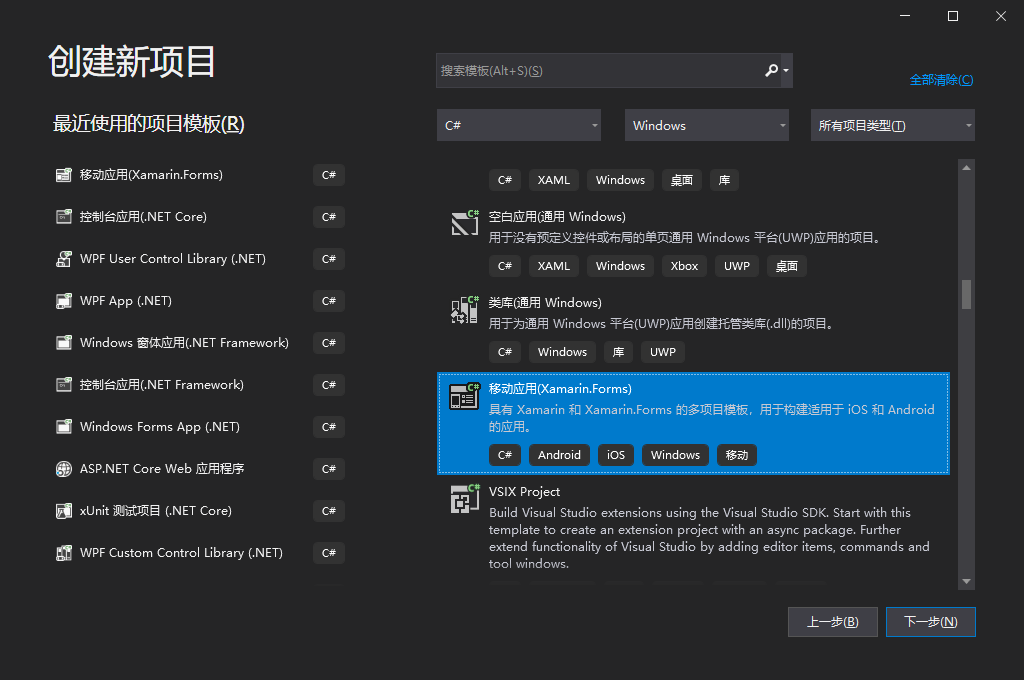Click the WPF App (.NET) icon
Image resolution: width=1024 pixels, height=680 pixels.
point(63,301)
